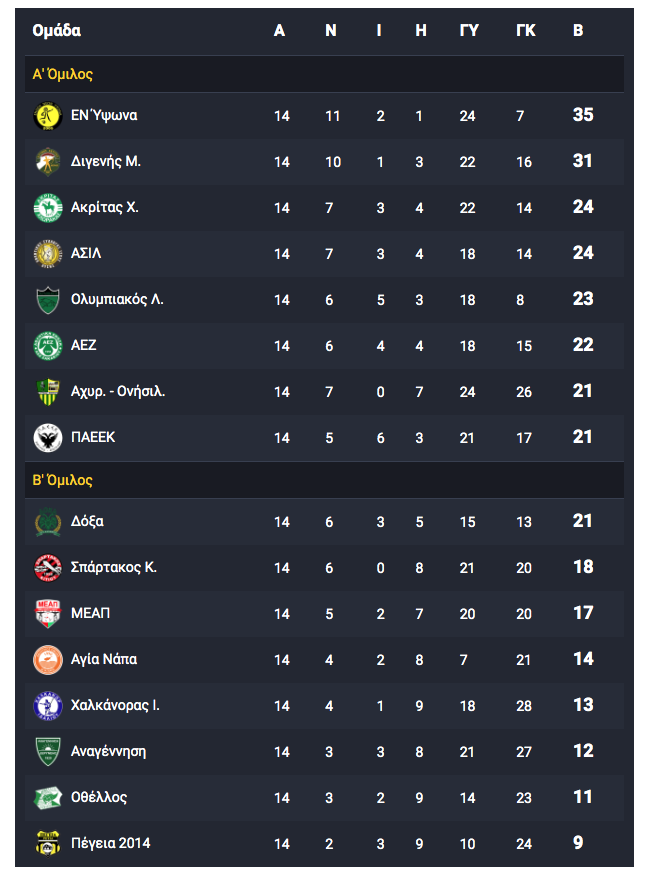This screenshot has height=879, width=645.
Task: Click the ΠΑΕΕΚ eagle crest
Action: 48,437
